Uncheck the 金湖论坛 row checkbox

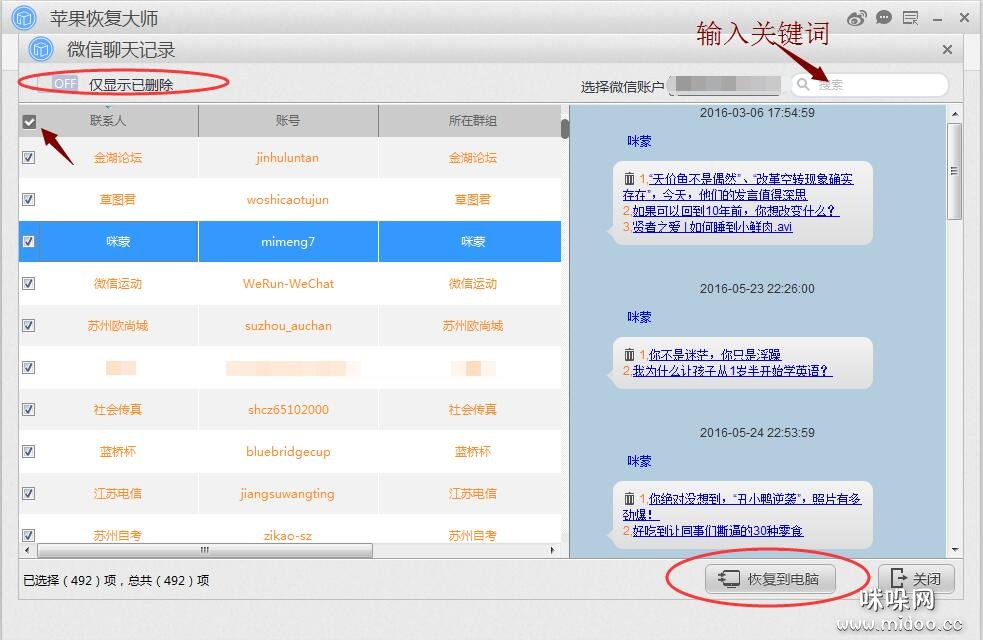(x=28, y=157)
